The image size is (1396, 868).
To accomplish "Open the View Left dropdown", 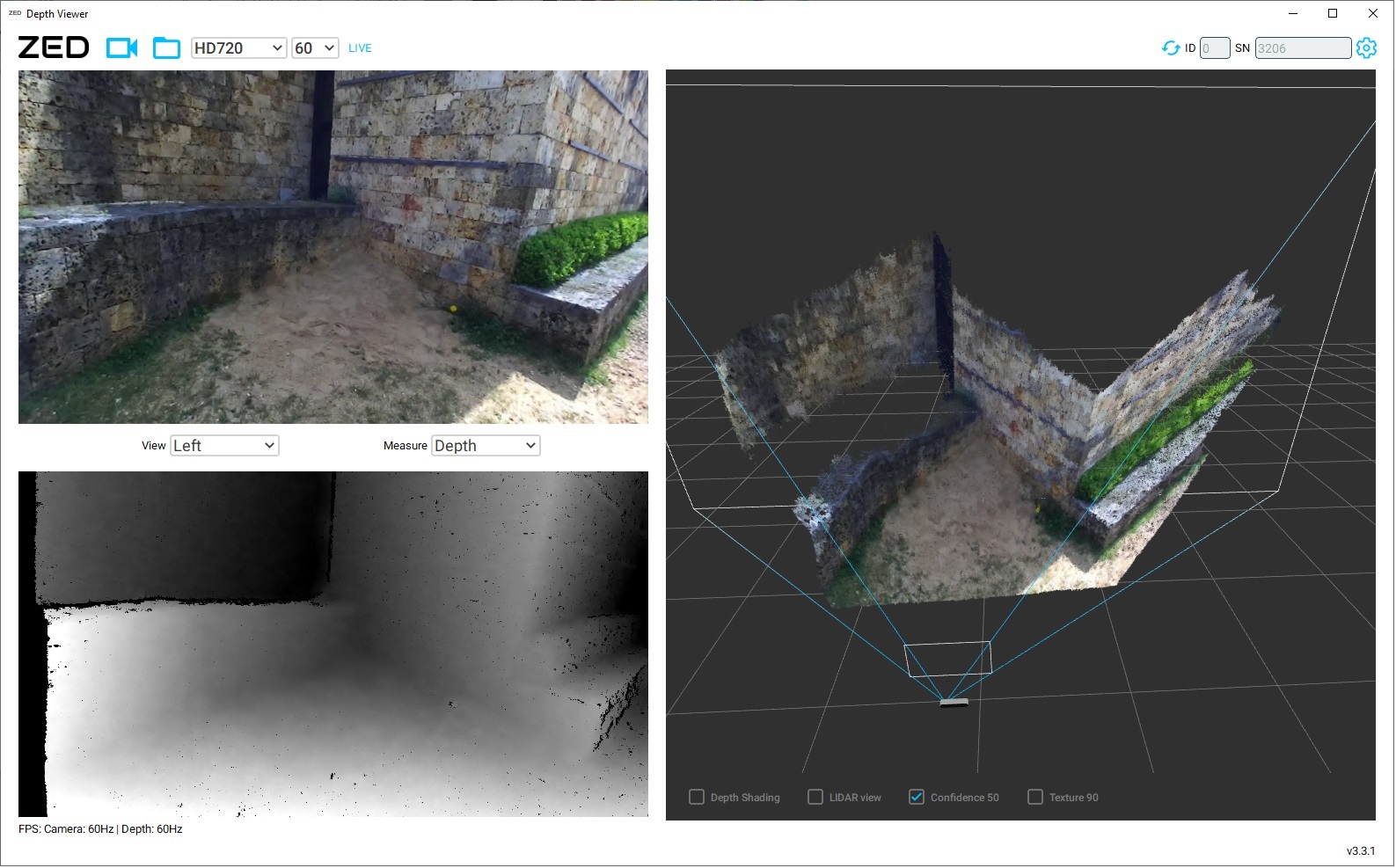I will click(224, 446).
